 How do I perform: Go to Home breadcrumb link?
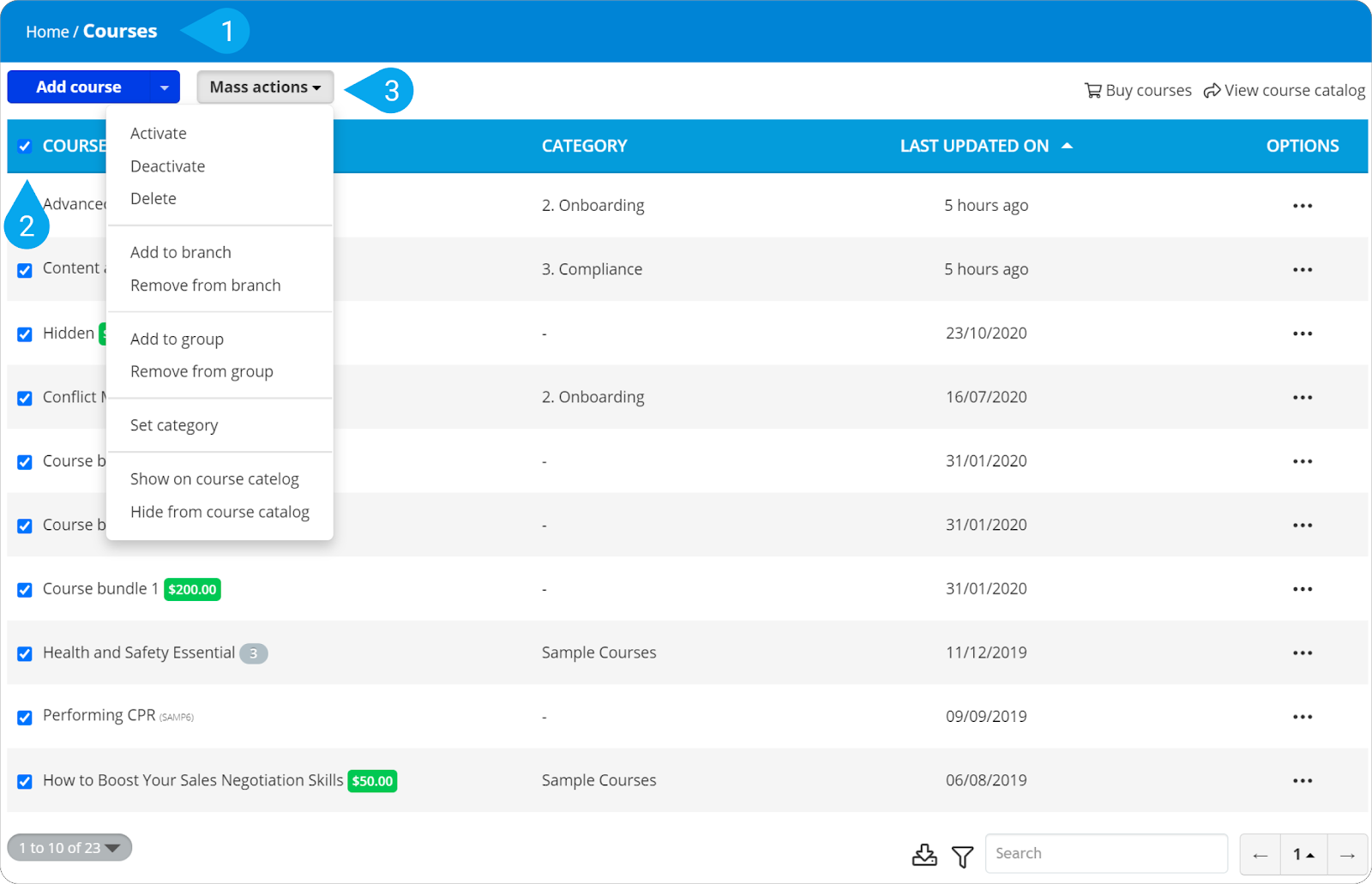(47, 32)
